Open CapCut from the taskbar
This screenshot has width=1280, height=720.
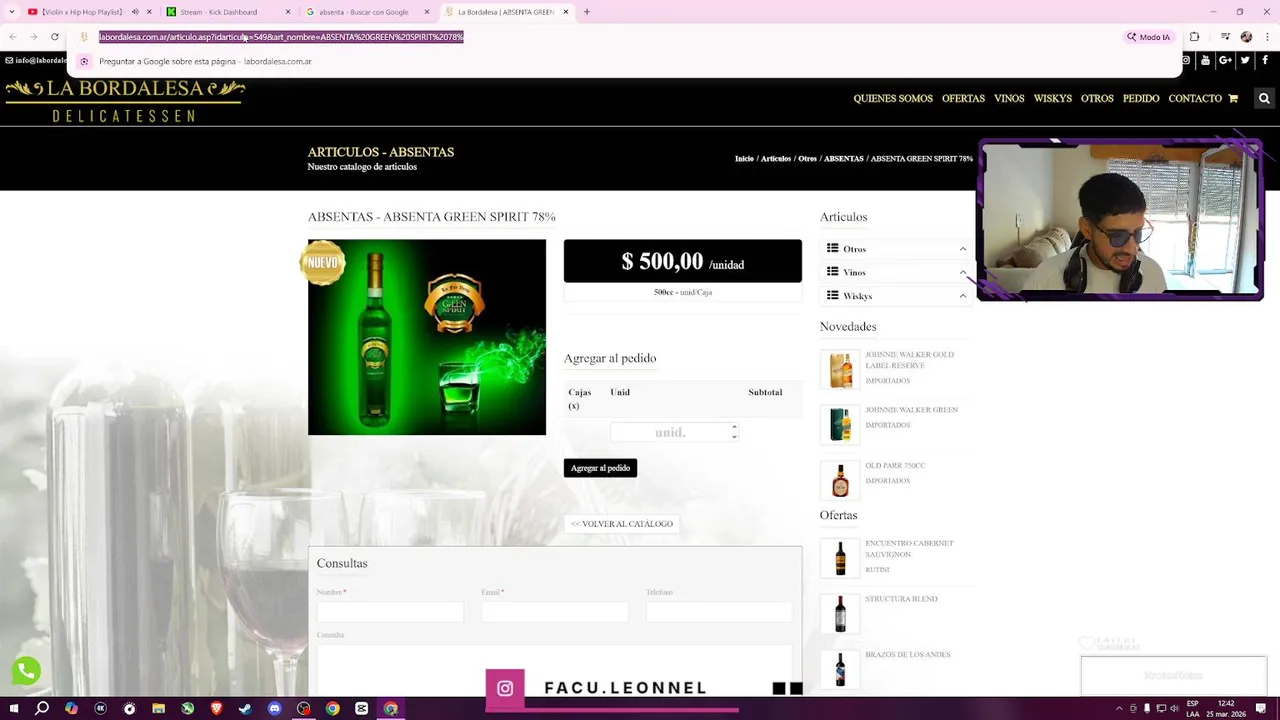coord(361,708)
